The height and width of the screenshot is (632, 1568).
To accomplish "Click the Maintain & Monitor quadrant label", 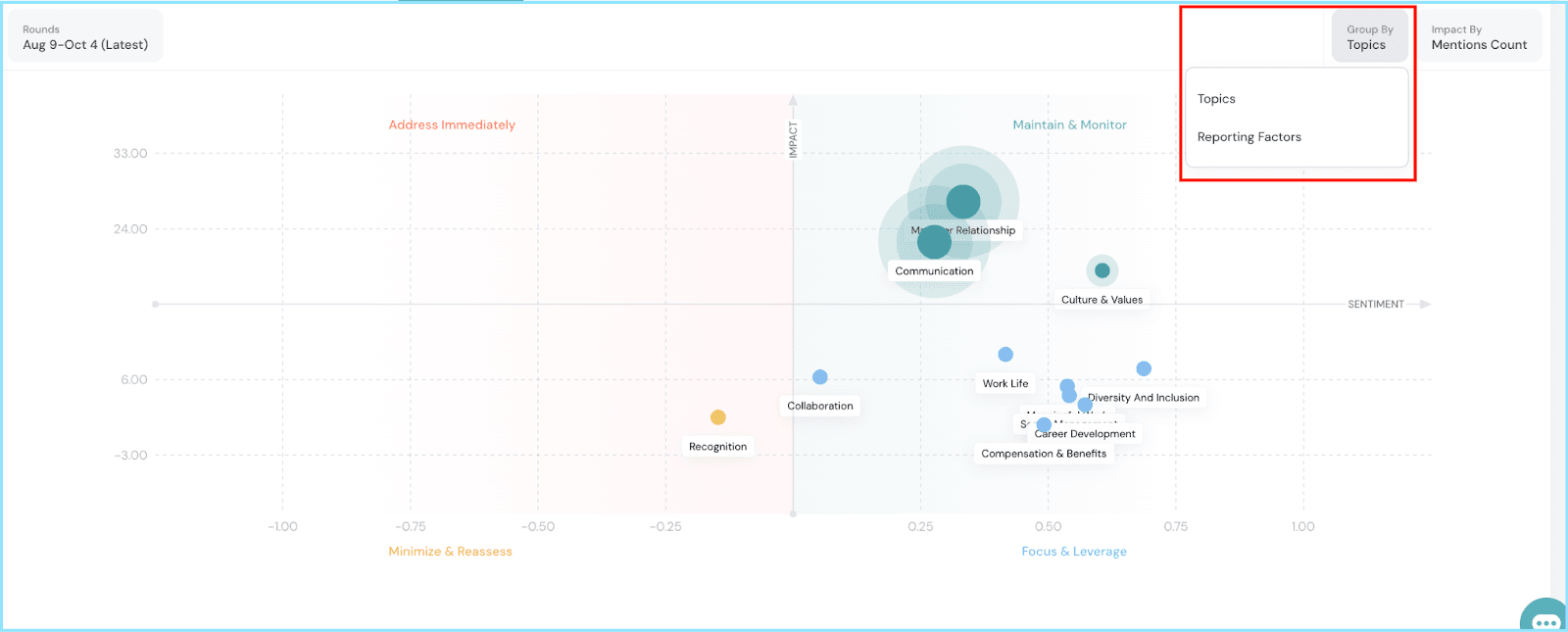I will pos(1069,125).
